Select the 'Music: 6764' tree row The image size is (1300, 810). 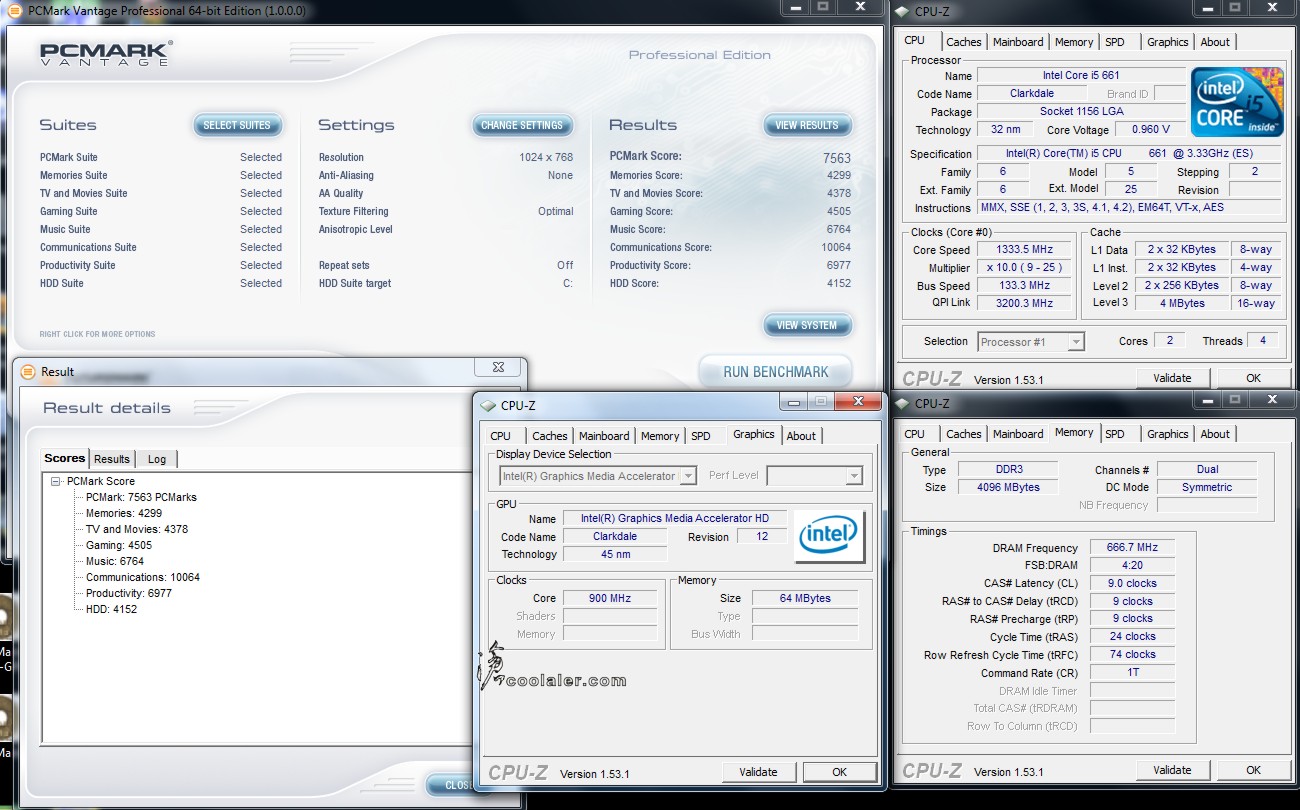[115, 561]
